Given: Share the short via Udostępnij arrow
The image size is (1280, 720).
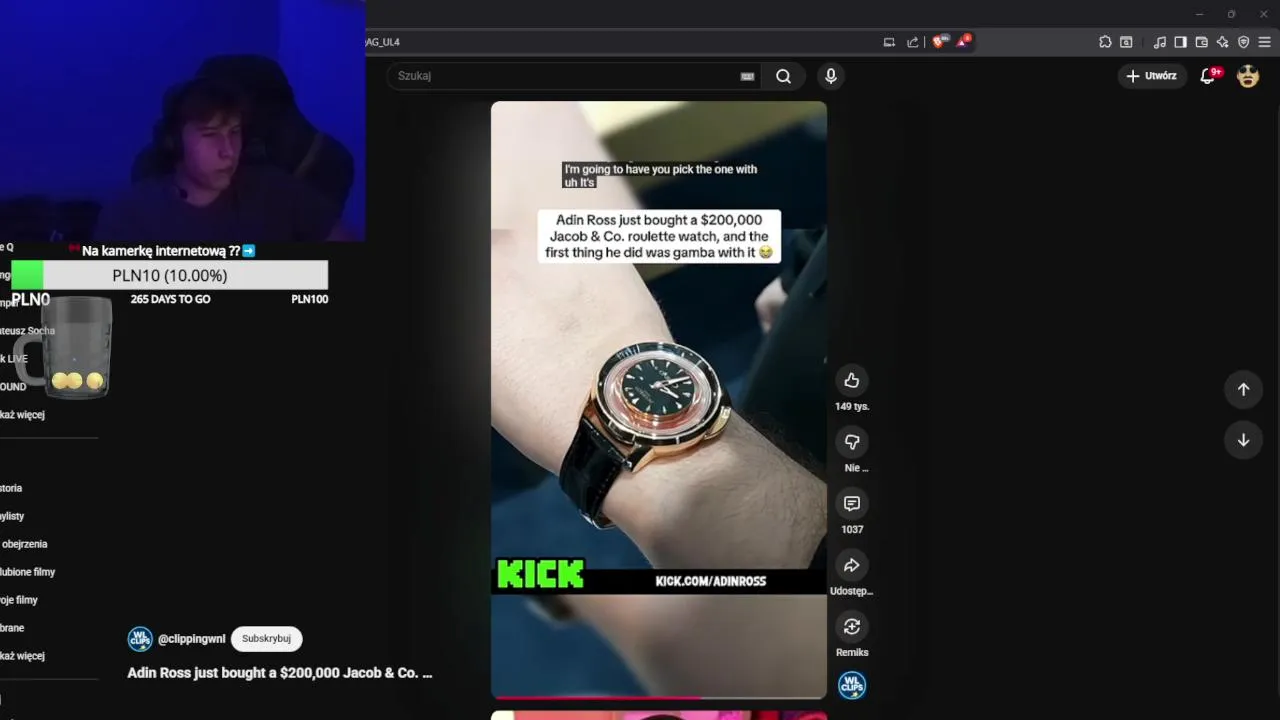Looking at the screenshot, I should pos(851,565).
